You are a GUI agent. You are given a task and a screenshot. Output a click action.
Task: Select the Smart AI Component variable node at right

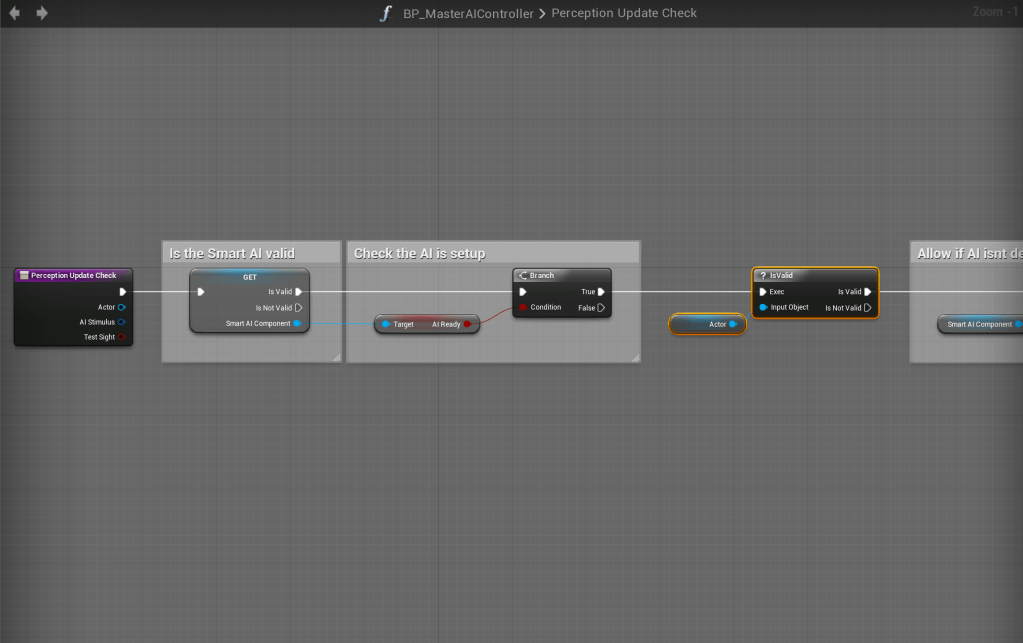pos(981,324)
